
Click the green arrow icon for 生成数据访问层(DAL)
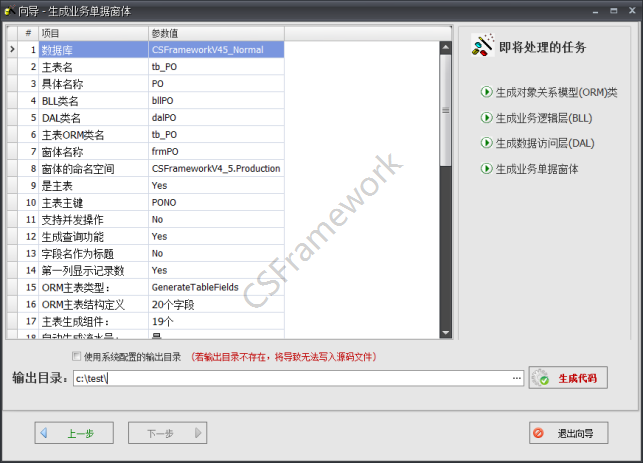click(486, 143)
